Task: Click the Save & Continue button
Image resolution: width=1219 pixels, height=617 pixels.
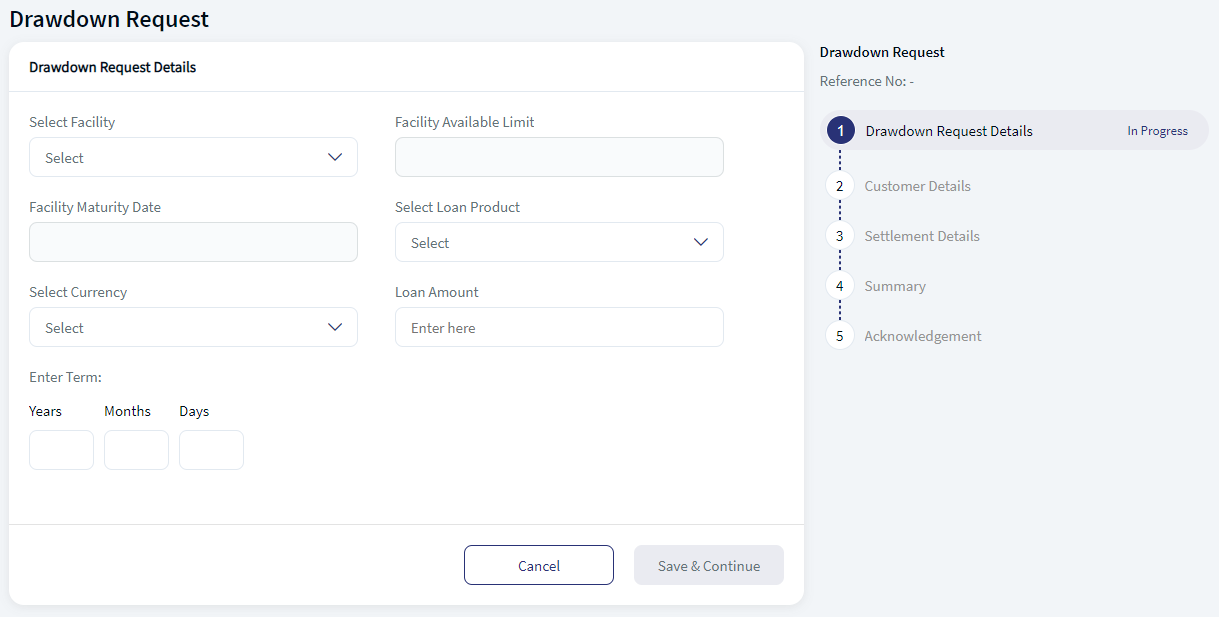Action: pyautogui.click(x=709, y=565)
